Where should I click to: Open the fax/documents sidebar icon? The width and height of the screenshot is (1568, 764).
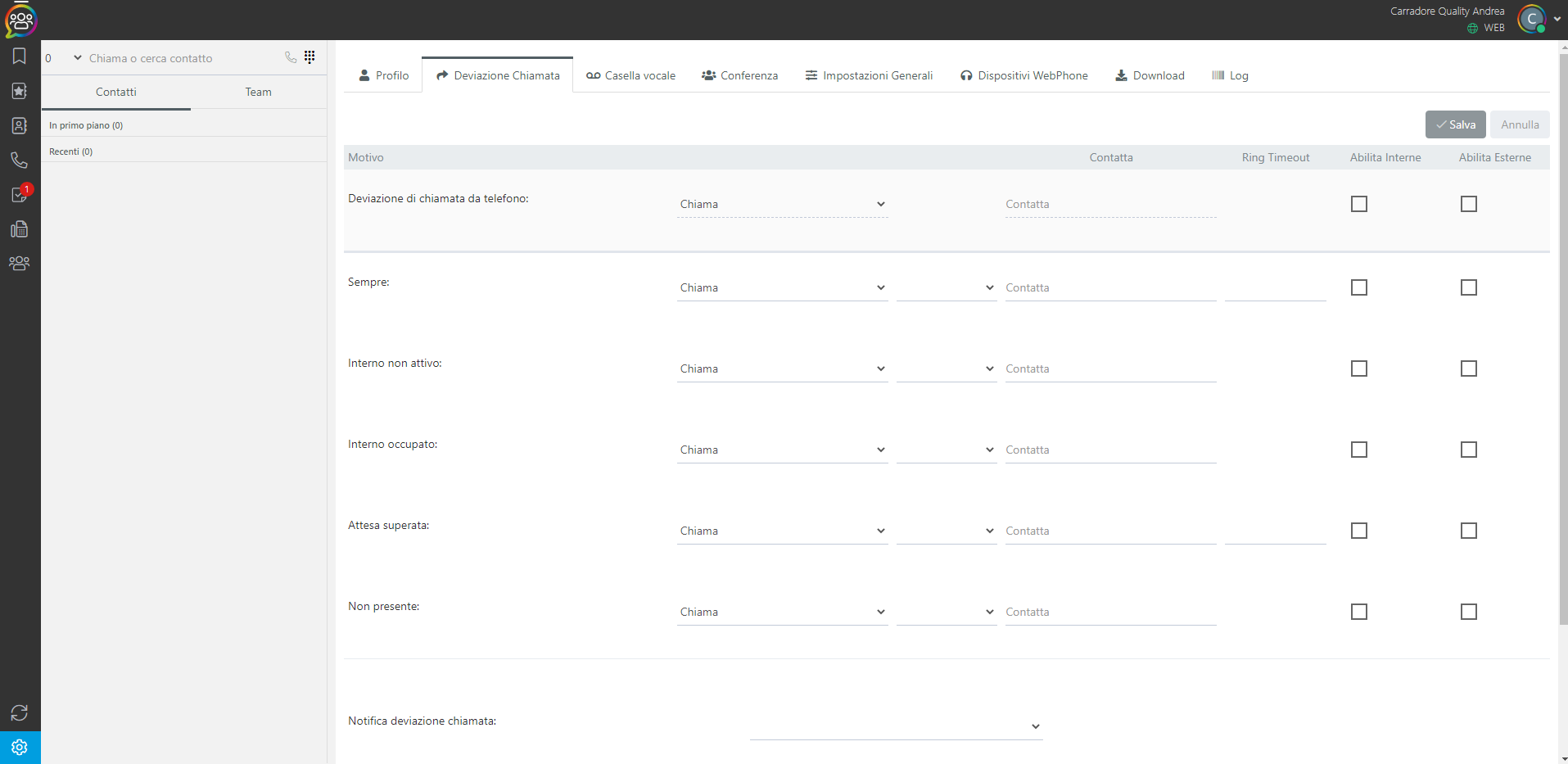point(20,229)
